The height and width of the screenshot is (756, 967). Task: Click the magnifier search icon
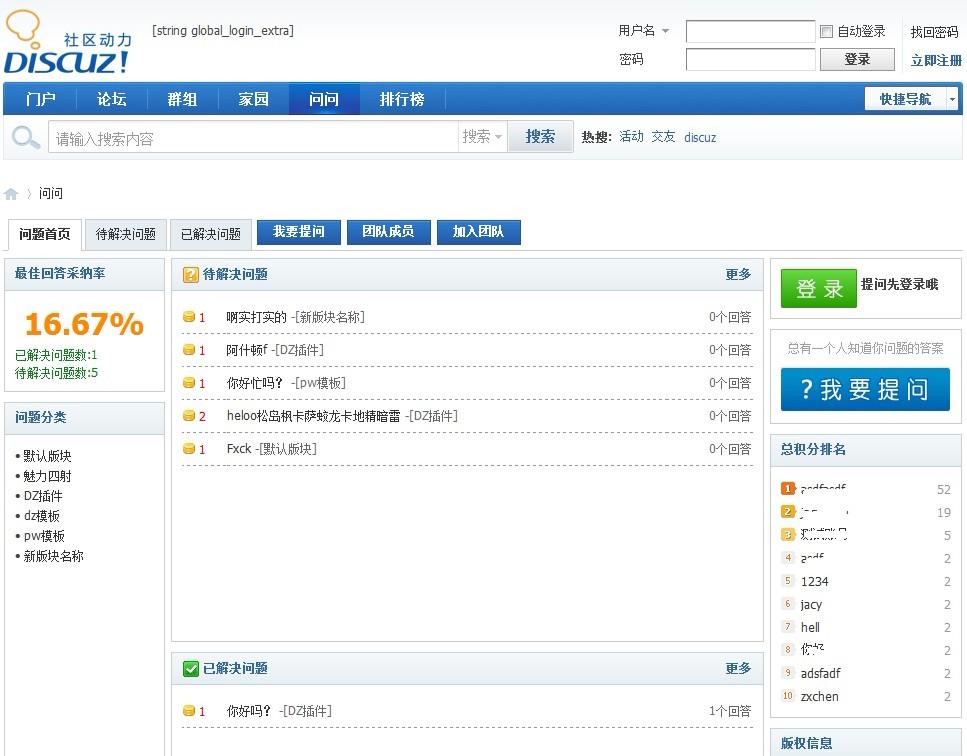24,136
